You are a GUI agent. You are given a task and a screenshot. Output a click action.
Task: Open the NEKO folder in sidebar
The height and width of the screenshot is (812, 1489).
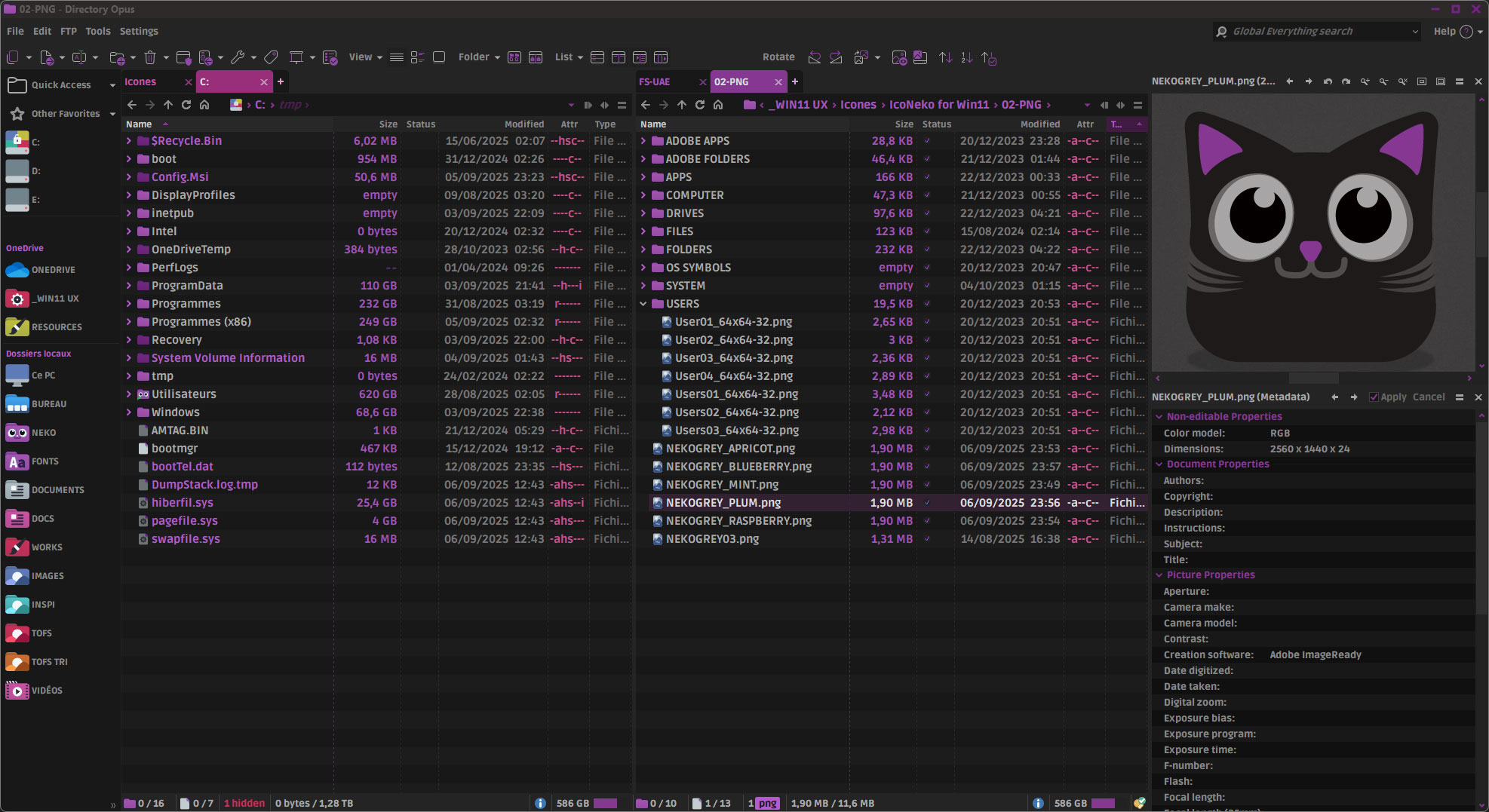pyautogui.click(x=43, y=433)
